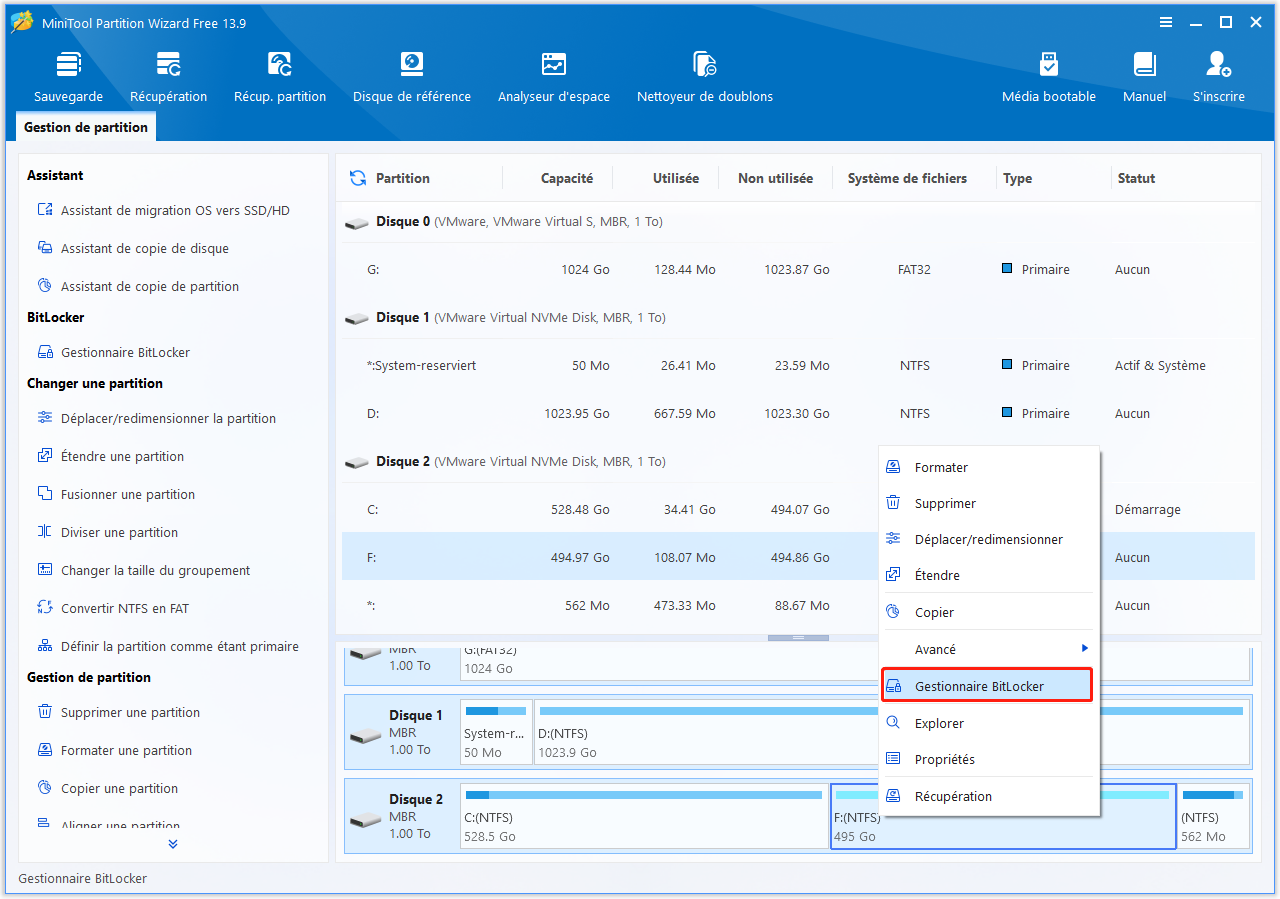Select Récupération in context menu

pos(988,796)
